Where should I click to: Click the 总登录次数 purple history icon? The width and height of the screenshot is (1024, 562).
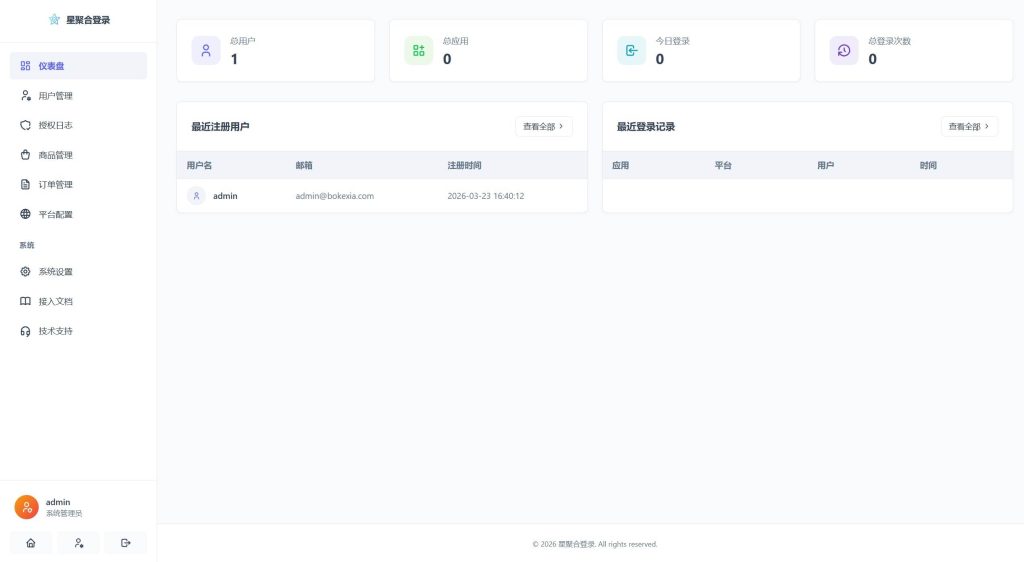[x=844, y=50]
